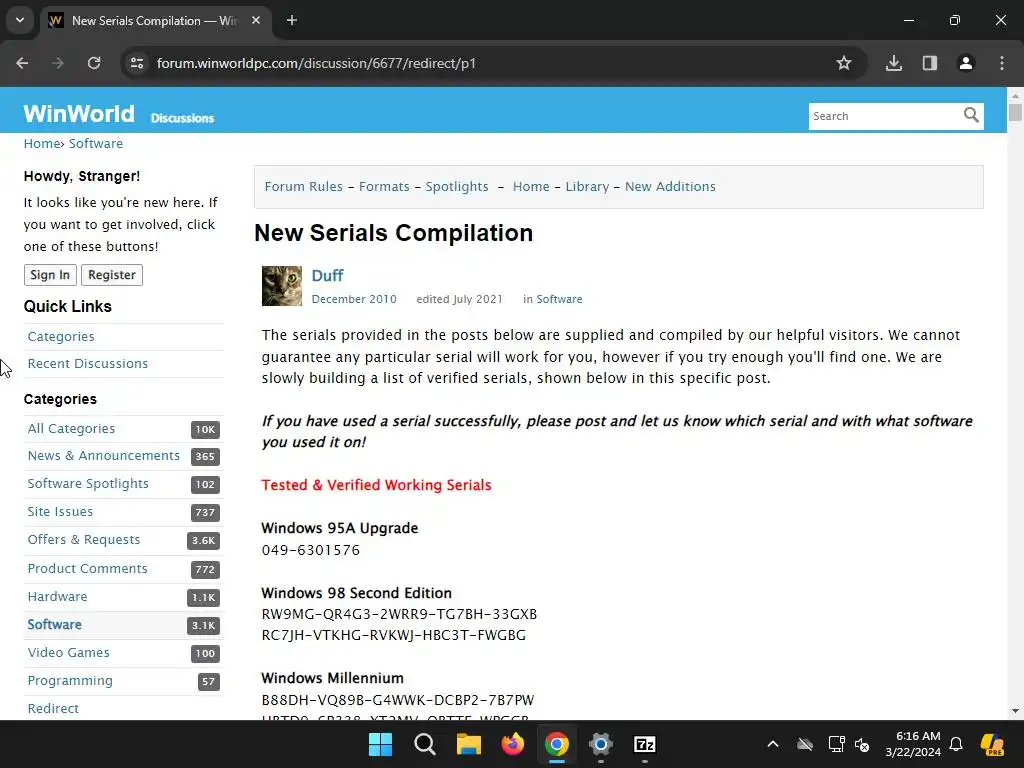The height and width of the screenshot is (768, 1024).
Task: Click the Sign In button
Action: [x=50, y=275]
